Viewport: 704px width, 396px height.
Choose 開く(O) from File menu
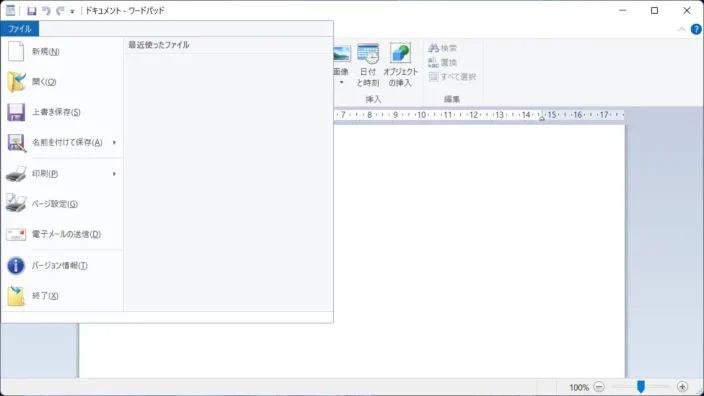point(62,82)
